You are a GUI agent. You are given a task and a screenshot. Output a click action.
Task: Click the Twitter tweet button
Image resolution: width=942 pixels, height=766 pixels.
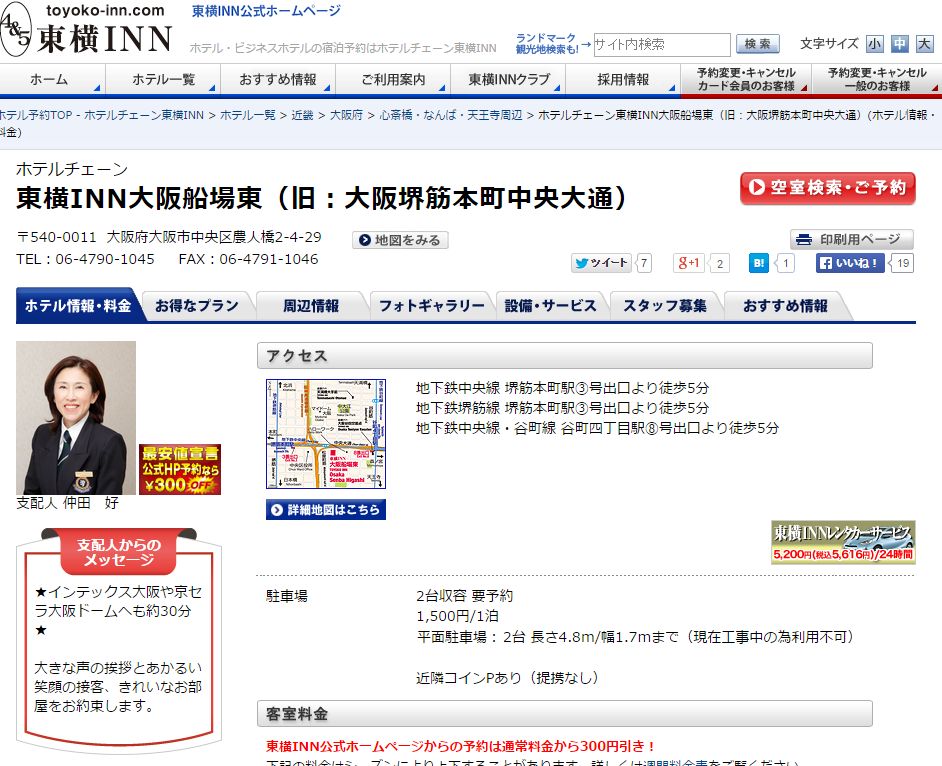(x=601, y=263)
